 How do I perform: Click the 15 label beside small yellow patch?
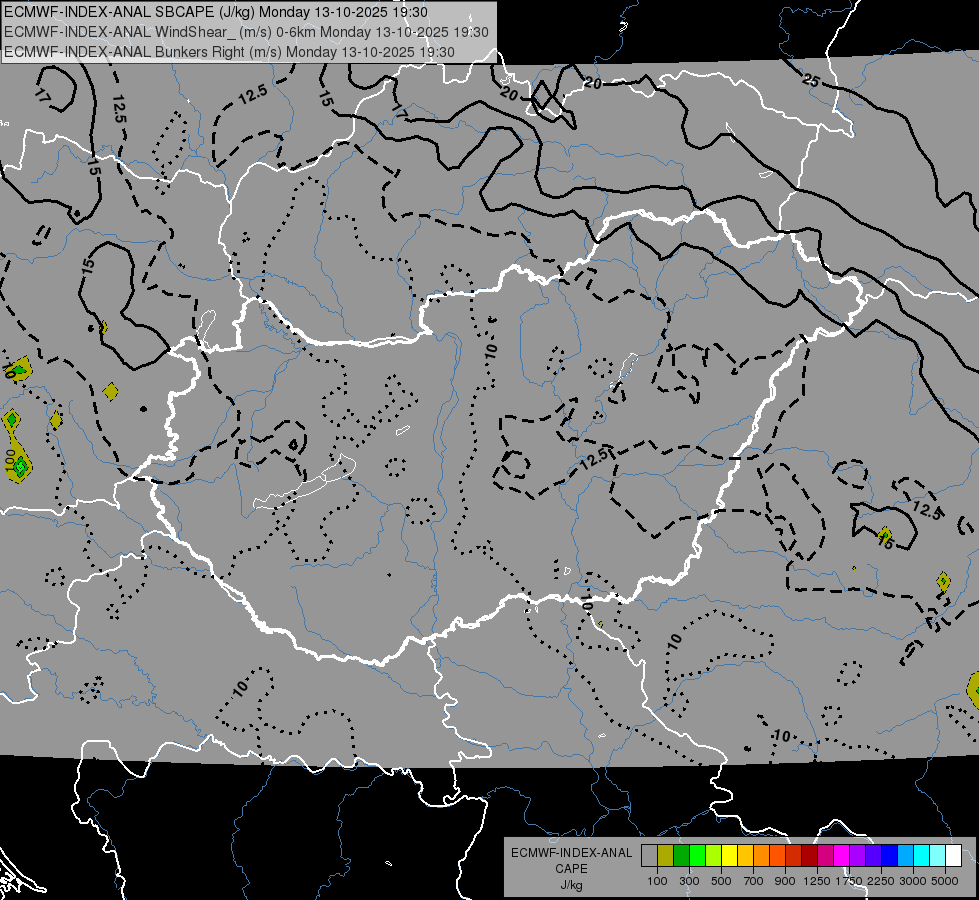pos(885,543)
